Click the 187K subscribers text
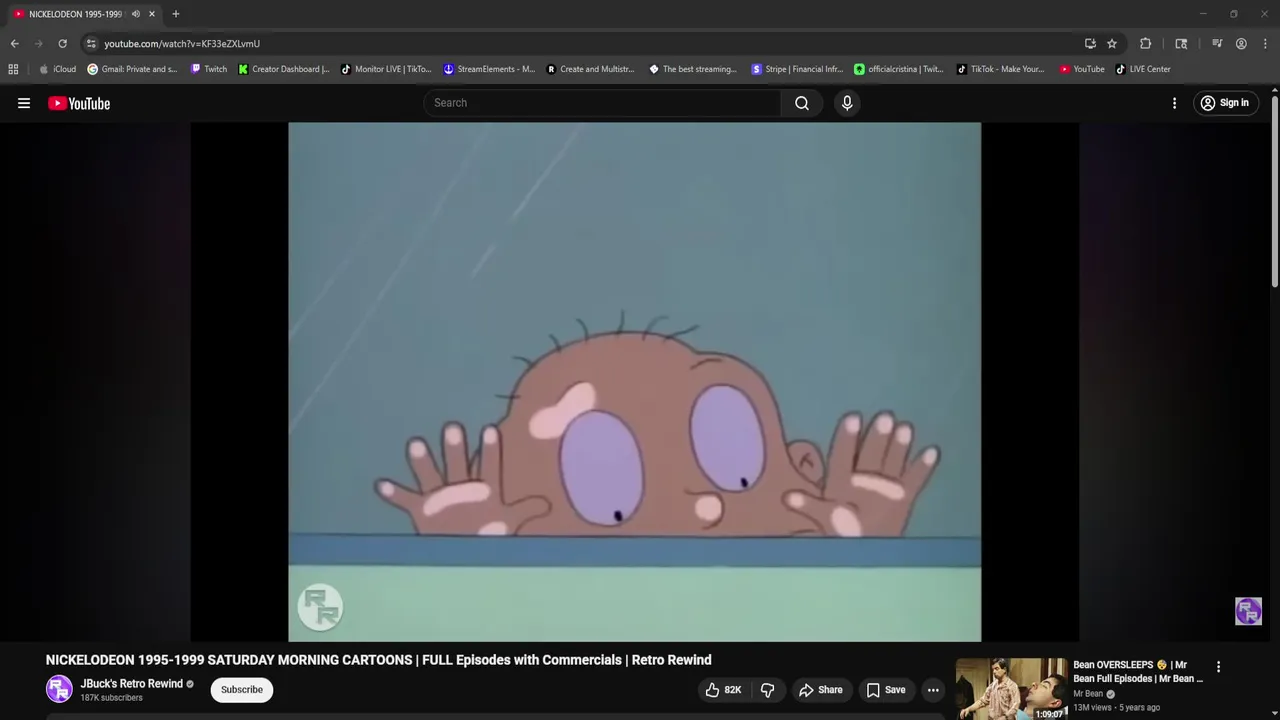The height and width of the screenshot is (720, 1280). tap(111, 698)
